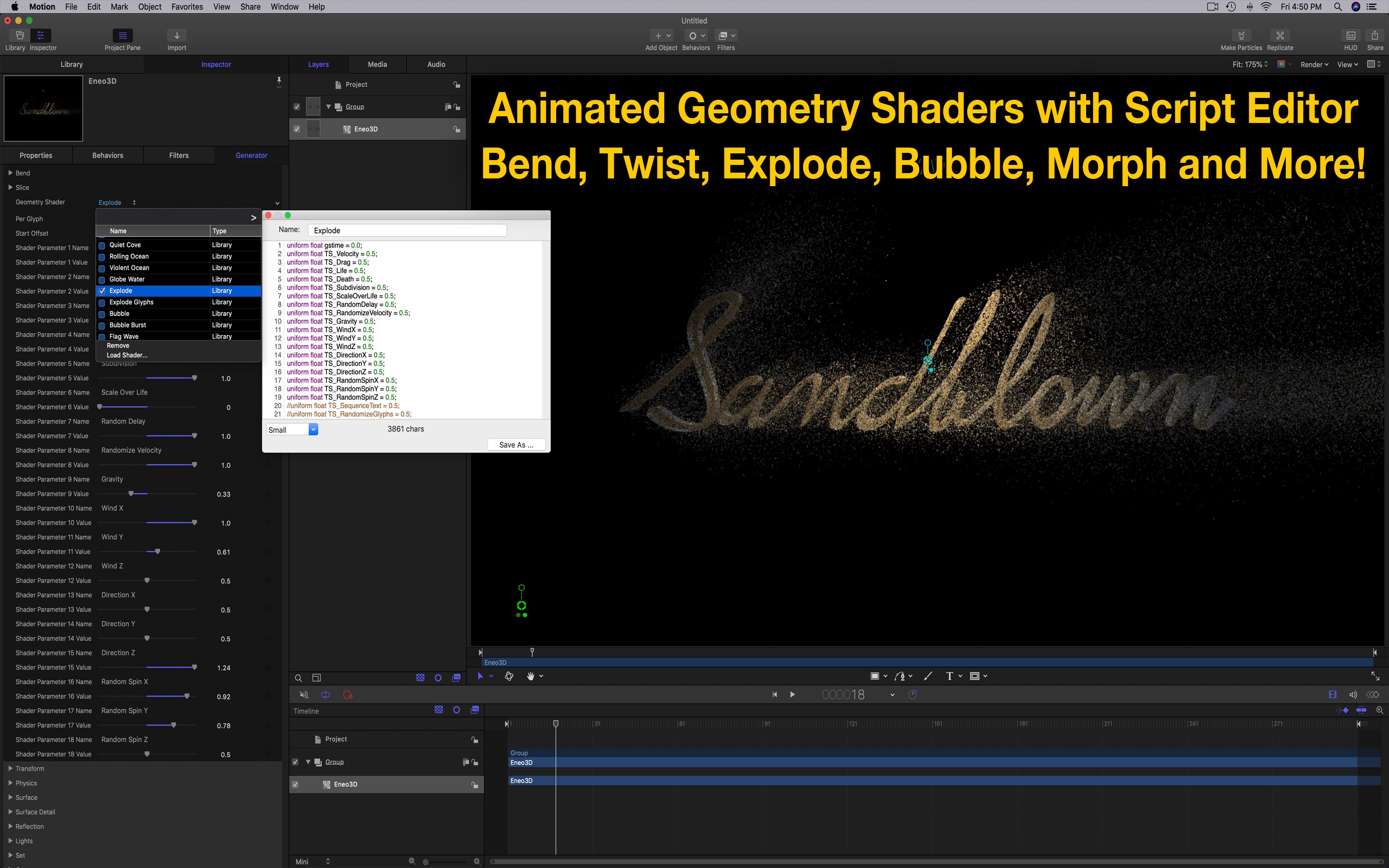Click the play button in transport
1389x868 pixels.
coord(792,694)
